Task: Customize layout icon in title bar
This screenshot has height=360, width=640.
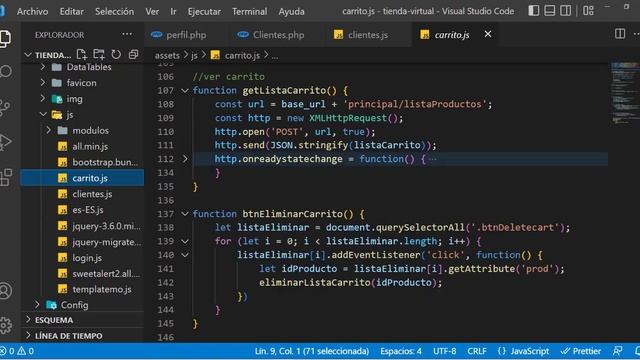Action: tap(588, 11)
